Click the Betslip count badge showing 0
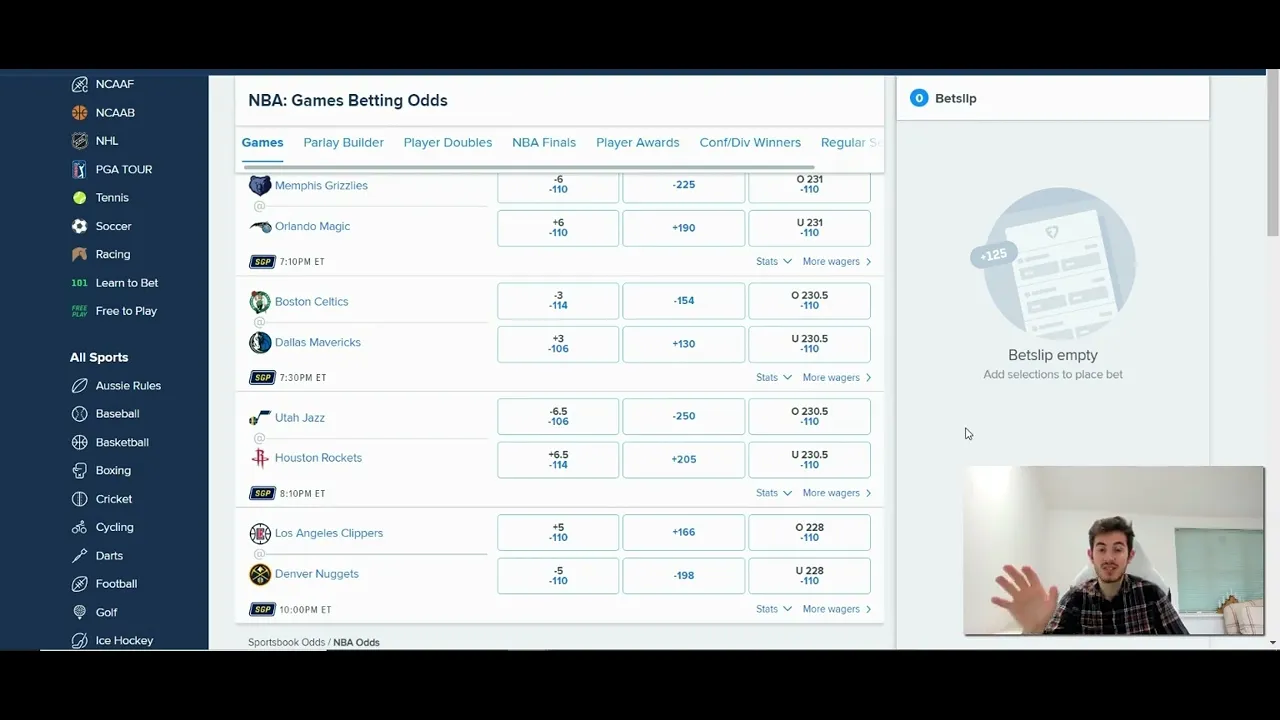 tap(919, 98)
